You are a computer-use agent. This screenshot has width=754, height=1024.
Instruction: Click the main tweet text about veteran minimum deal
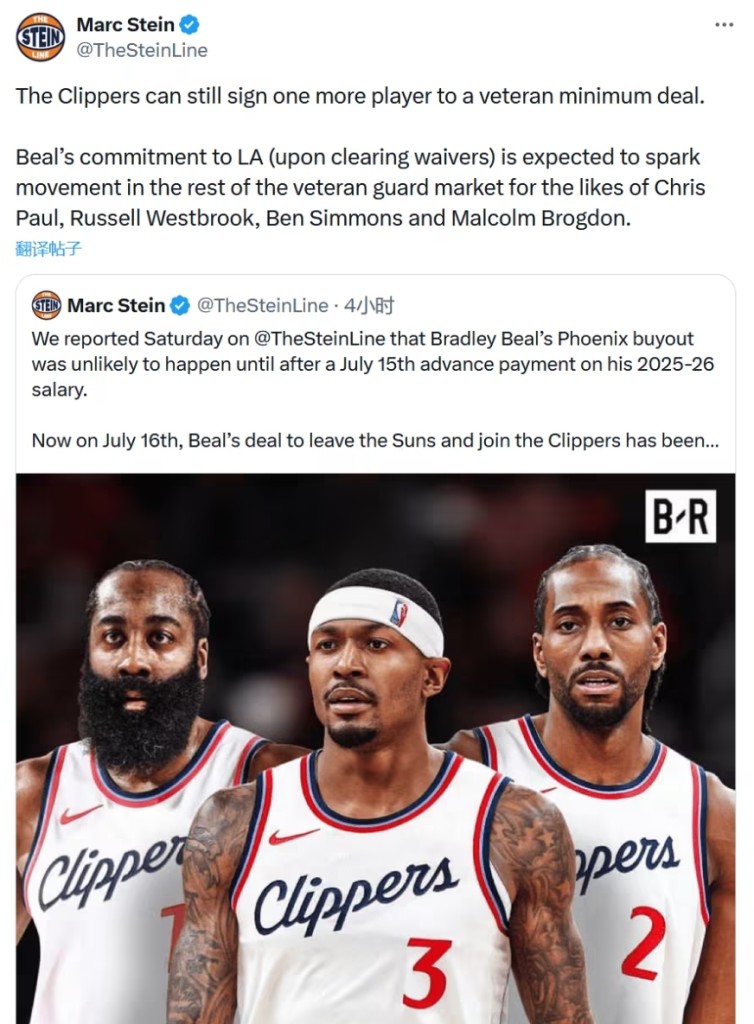360,96
